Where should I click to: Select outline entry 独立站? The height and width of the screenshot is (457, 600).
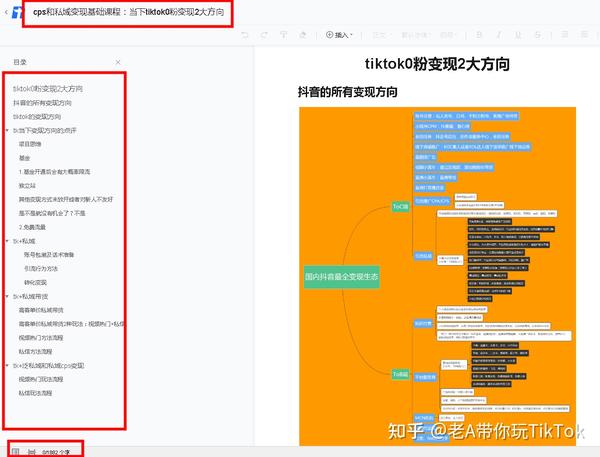pyautogui.click(x=27, y=186)
